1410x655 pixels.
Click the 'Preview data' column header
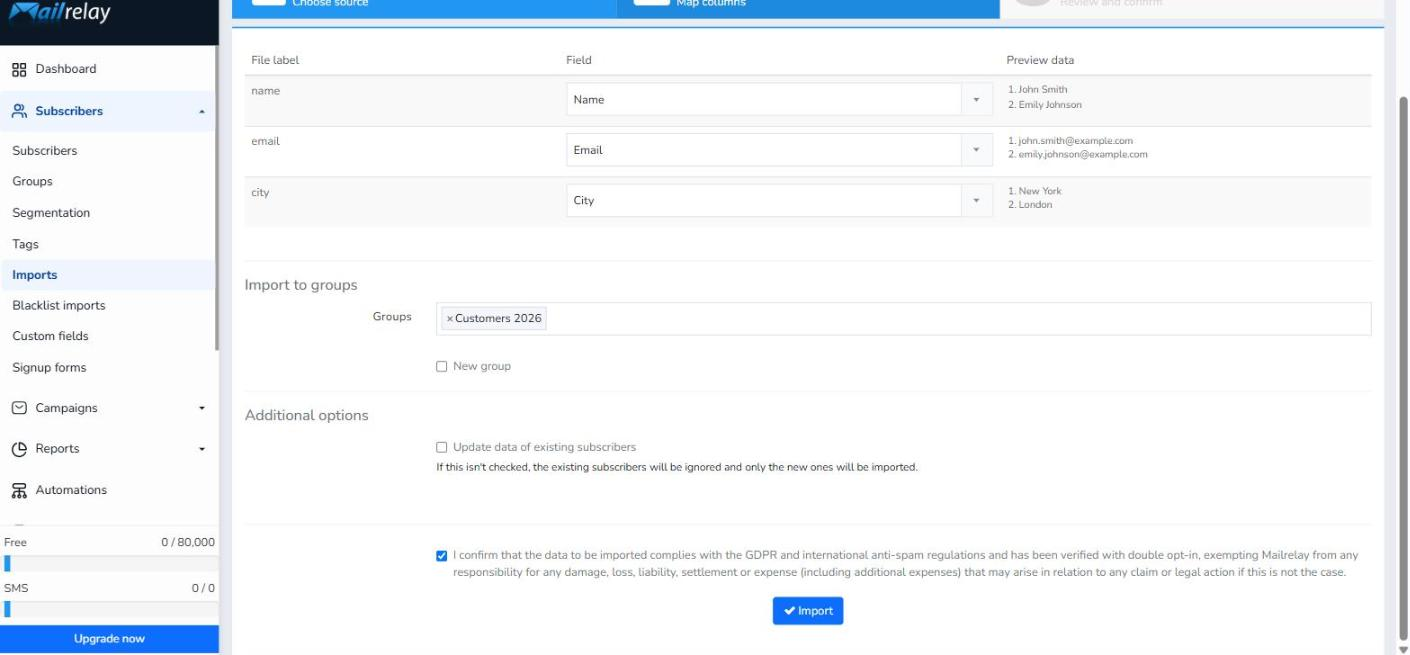[x=1040, y=60]
